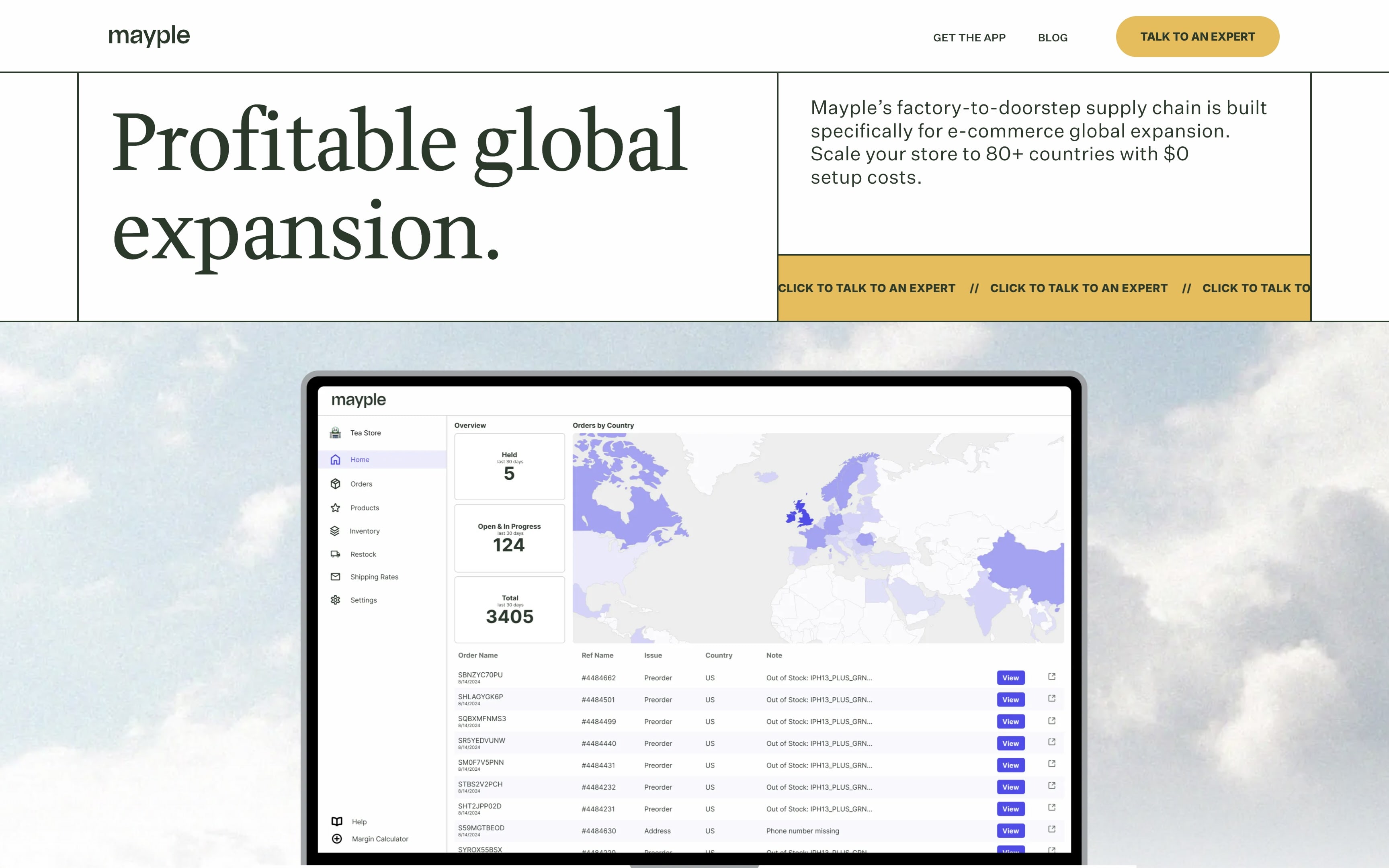Open external link icon for order STBS2V2PCH

(x=1051, y=786)
